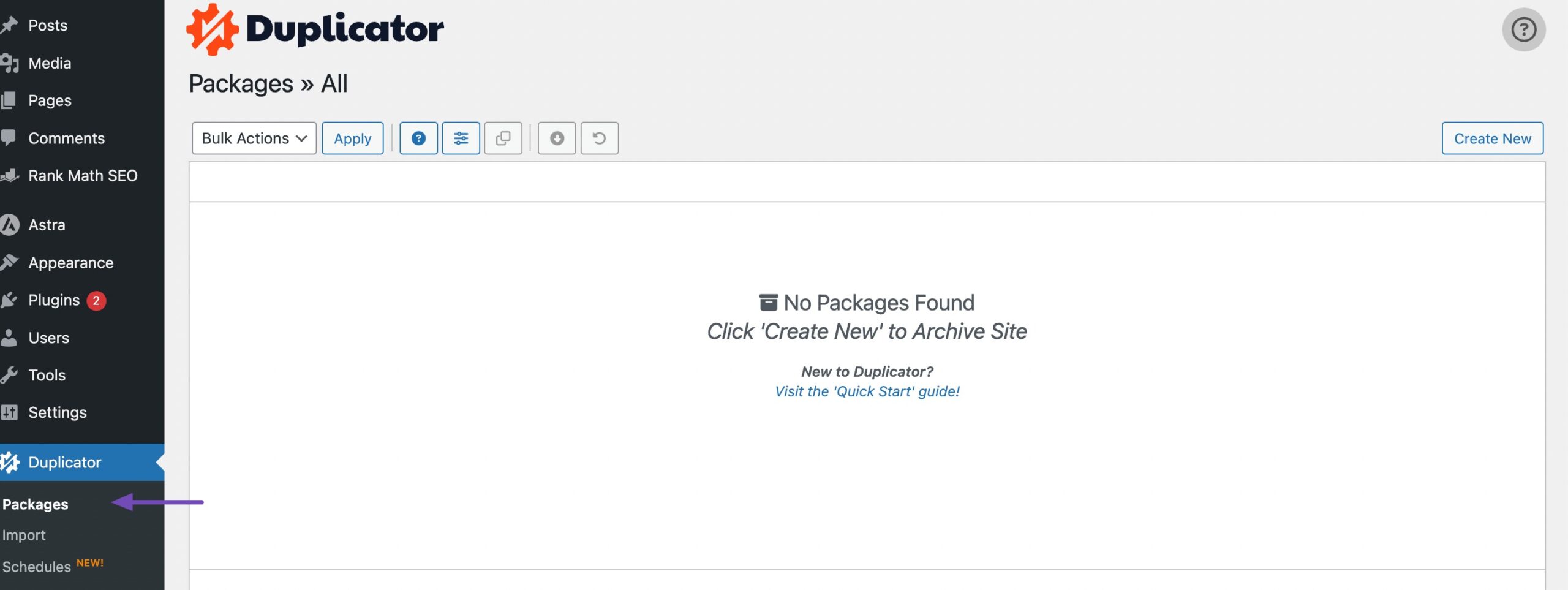Click the Users person icon
The image size is (1568, 590).
[9, 338]
